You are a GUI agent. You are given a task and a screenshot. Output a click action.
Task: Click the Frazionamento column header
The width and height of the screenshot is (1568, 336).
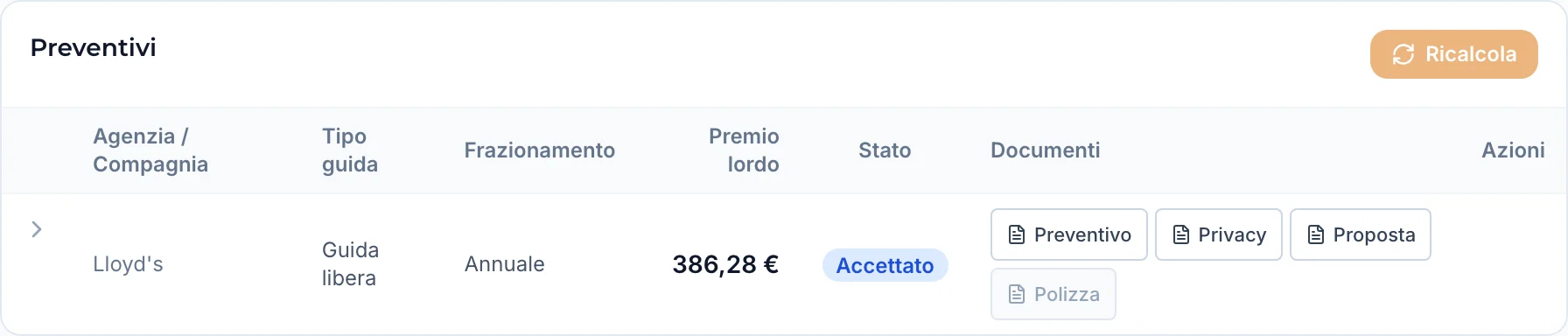tap(540, 150)
